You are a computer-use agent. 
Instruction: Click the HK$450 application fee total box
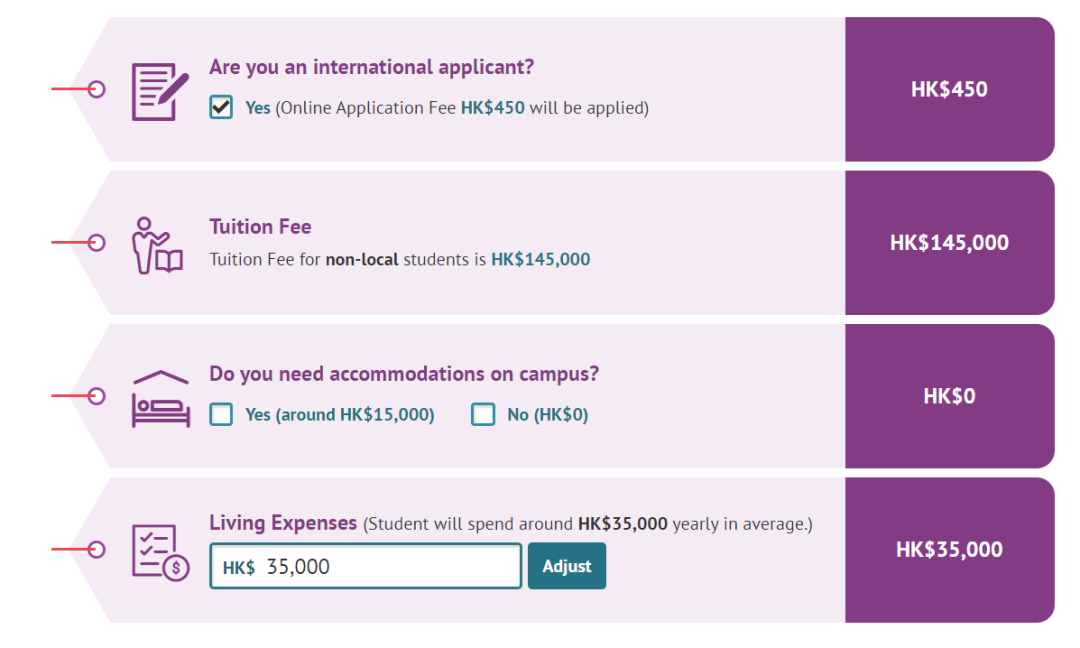pyautogui.click(x=950, y=90)
